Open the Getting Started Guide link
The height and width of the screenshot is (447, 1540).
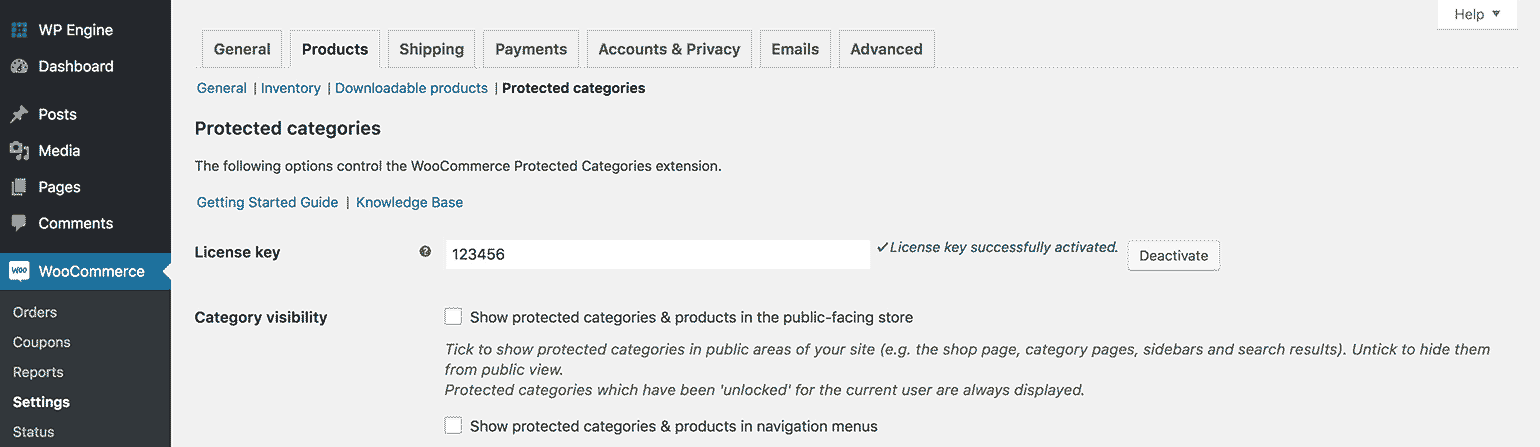pos(267,202)
